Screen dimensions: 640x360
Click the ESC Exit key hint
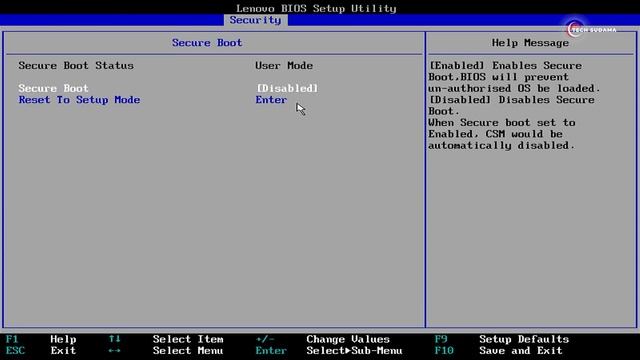click(x=41, y=351)
